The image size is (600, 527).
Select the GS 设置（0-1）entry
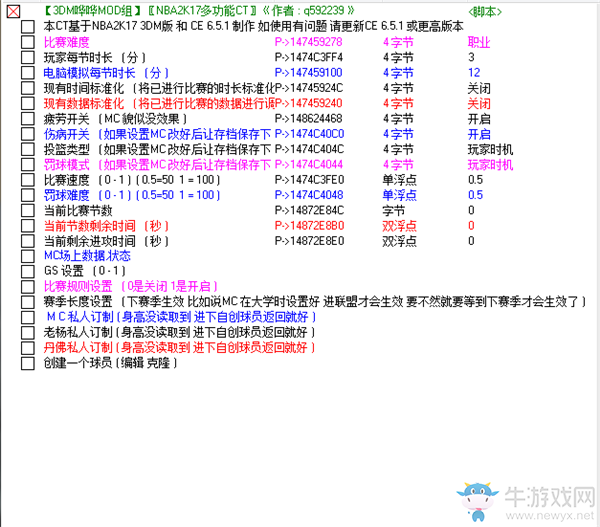coord(85,271)
